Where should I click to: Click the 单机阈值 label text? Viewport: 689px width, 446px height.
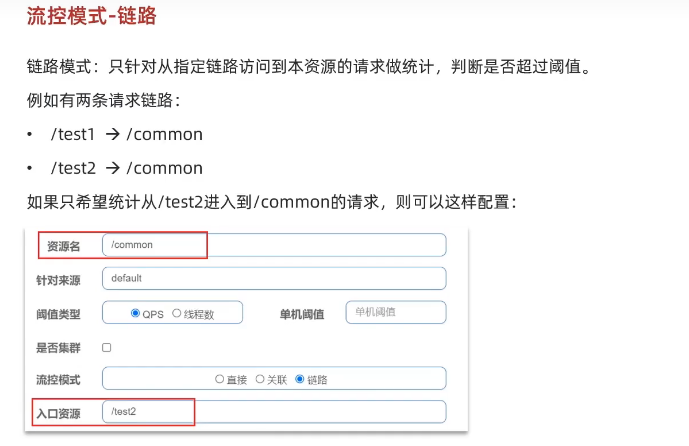tap(302, 314)
